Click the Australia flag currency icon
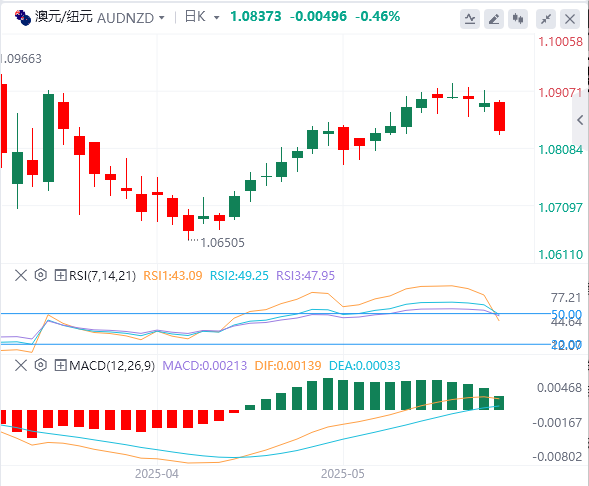This screenshot has height=486, width=589. point(23,17)
